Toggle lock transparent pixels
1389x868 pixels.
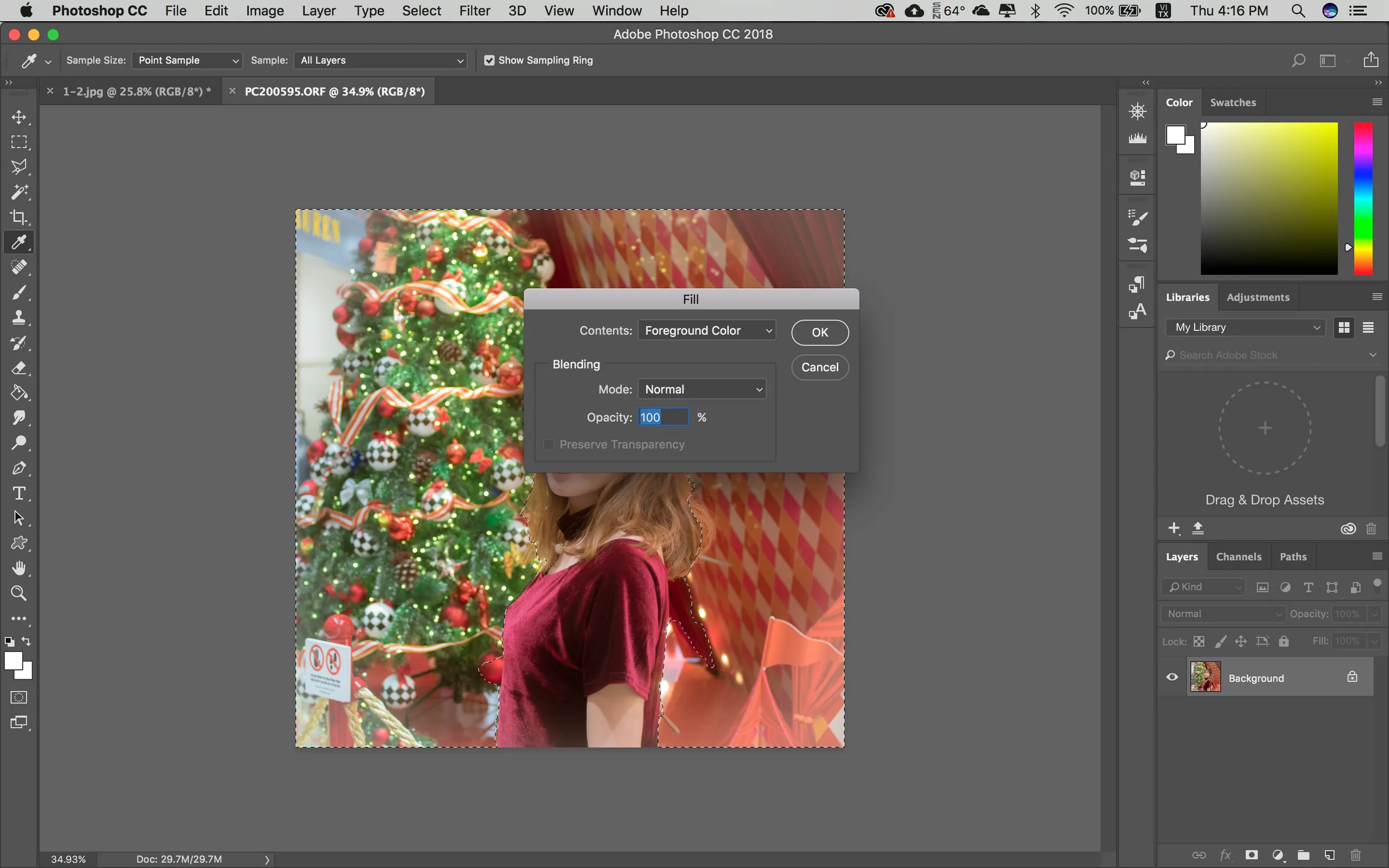click(x=1199, y=642)
